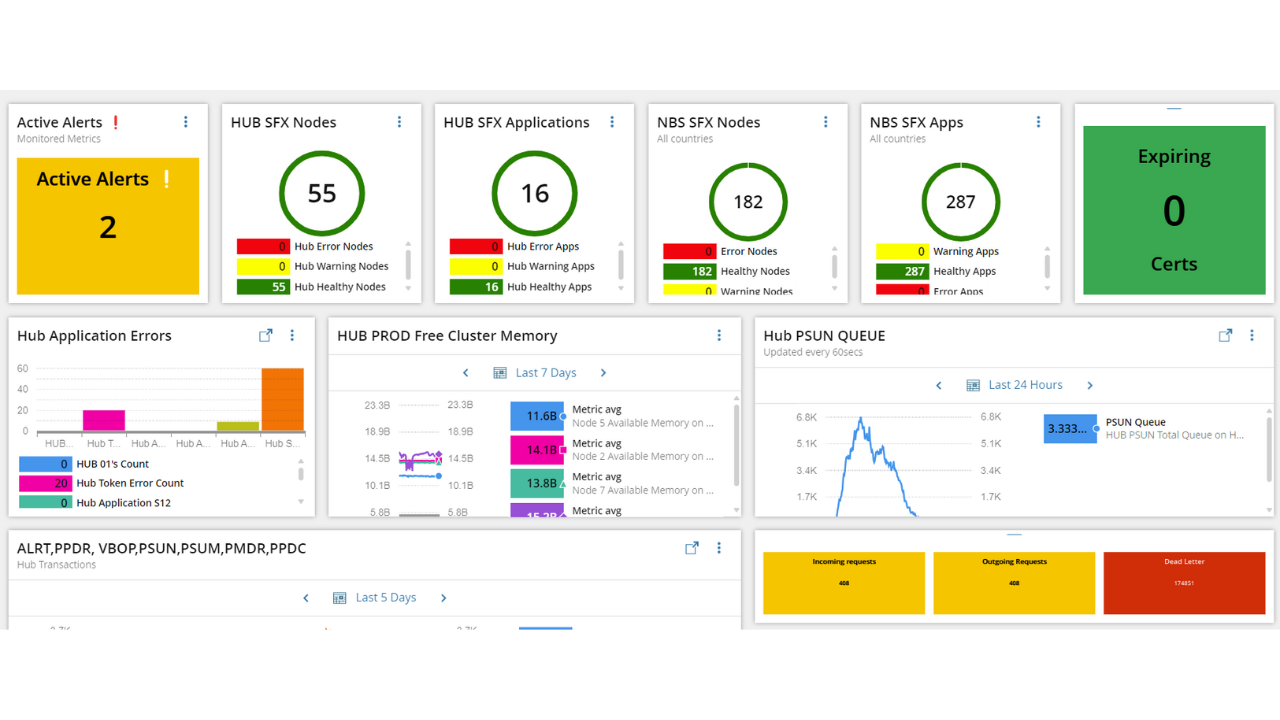1280x720 pixels.
Task: Go to previous period before Last 5 Days
Action: 306,598
